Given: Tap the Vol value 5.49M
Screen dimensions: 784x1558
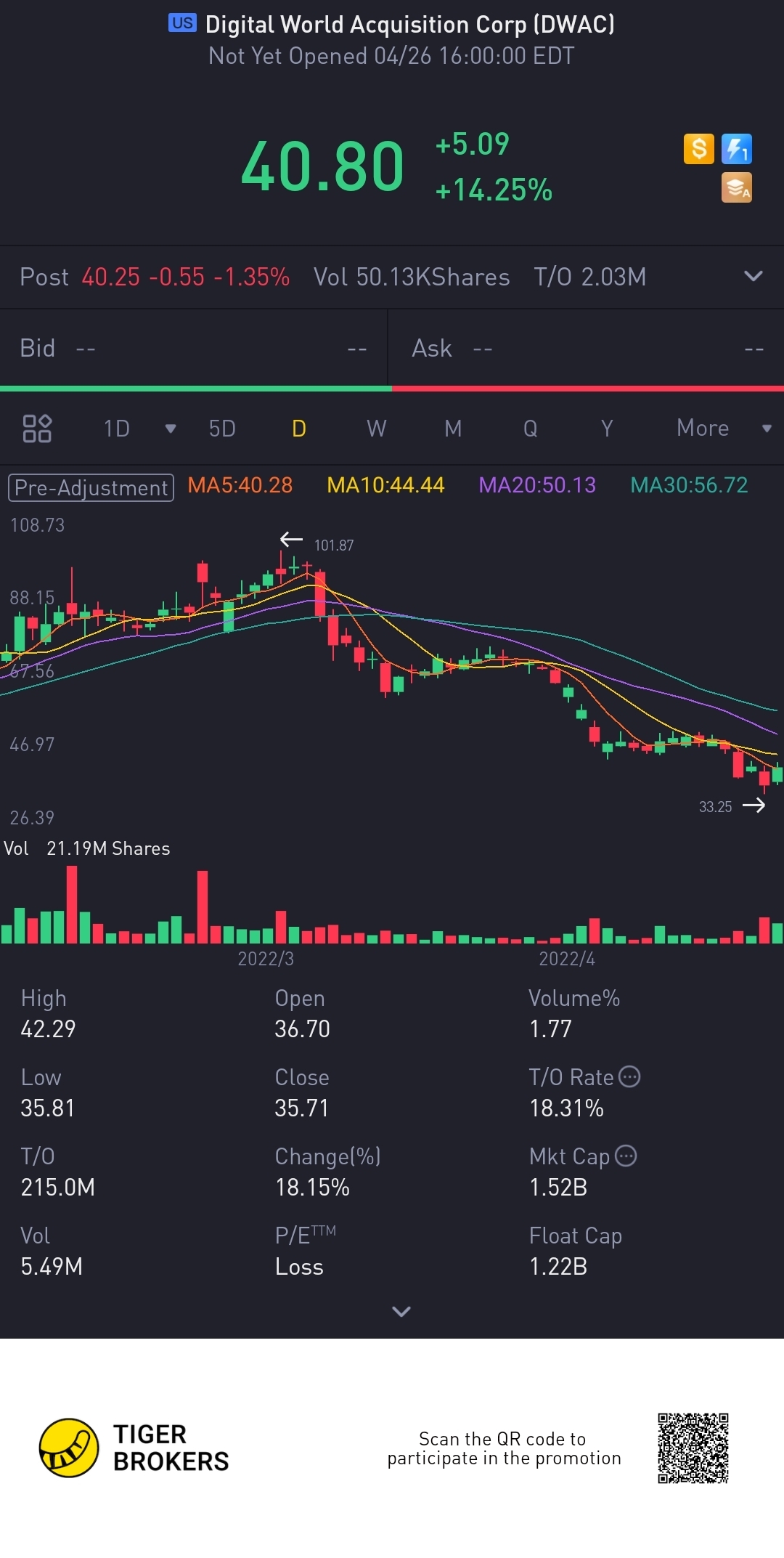Looking at the screenshot, I should (51, 1267).
